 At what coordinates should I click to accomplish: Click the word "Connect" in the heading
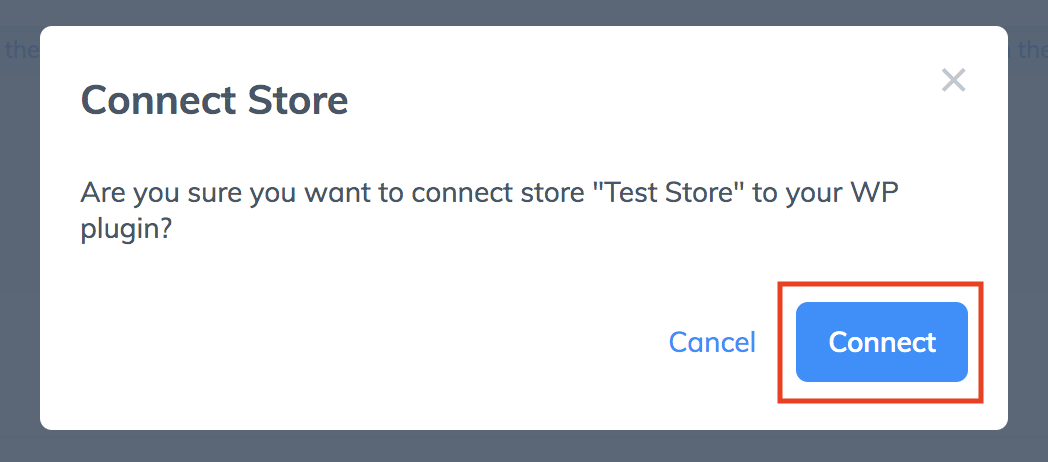click(158, 100)
